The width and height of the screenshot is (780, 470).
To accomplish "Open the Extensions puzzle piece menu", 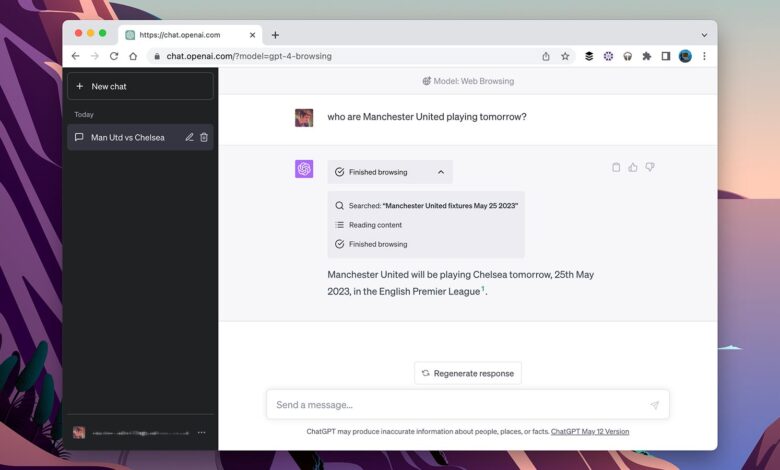I will (x=647, y=56).
